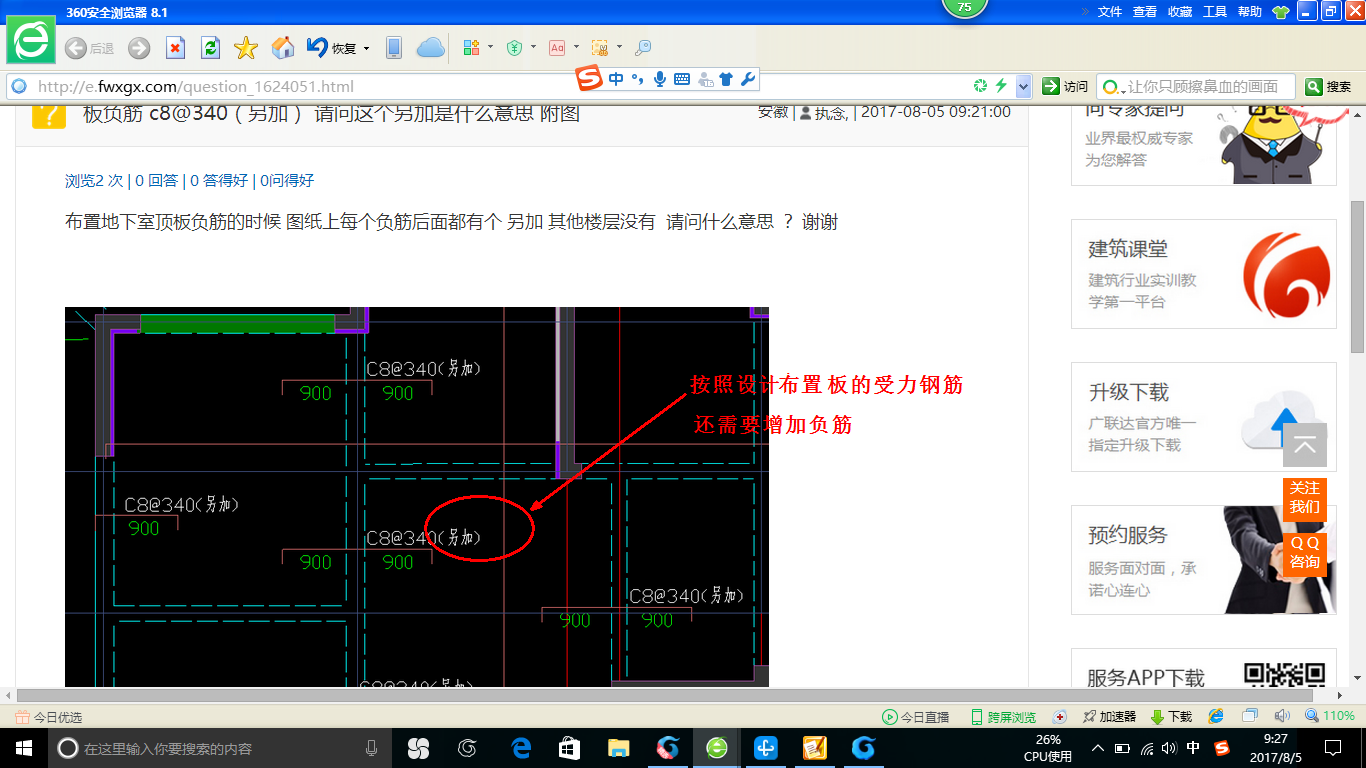Expand the 恢复 dropdown arrow

(x=366, y=48)
